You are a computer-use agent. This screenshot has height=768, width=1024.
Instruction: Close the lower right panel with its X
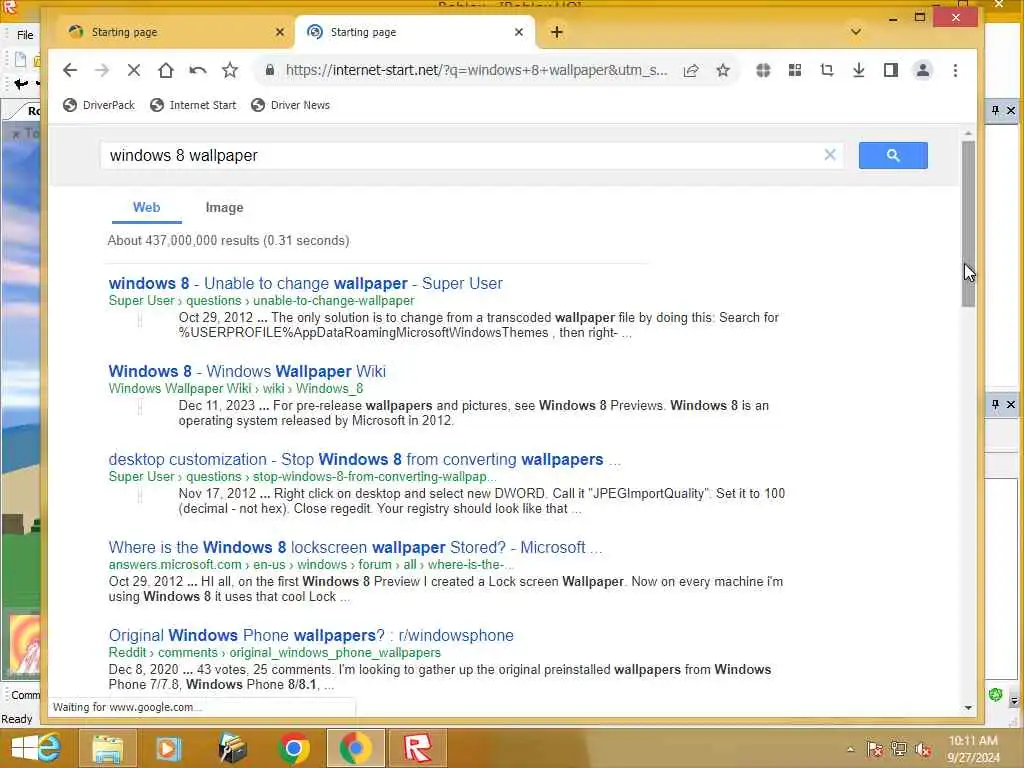click(1010, 405)
